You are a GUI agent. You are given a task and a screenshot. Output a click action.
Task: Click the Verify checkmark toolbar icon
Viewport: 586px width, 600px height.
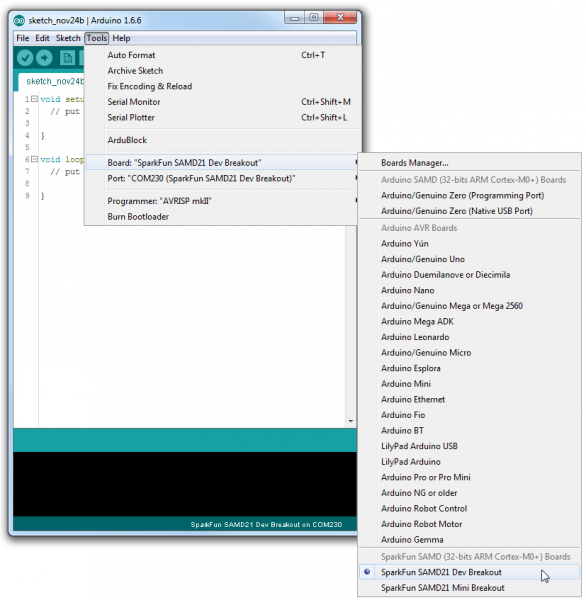tap(25, 58)
